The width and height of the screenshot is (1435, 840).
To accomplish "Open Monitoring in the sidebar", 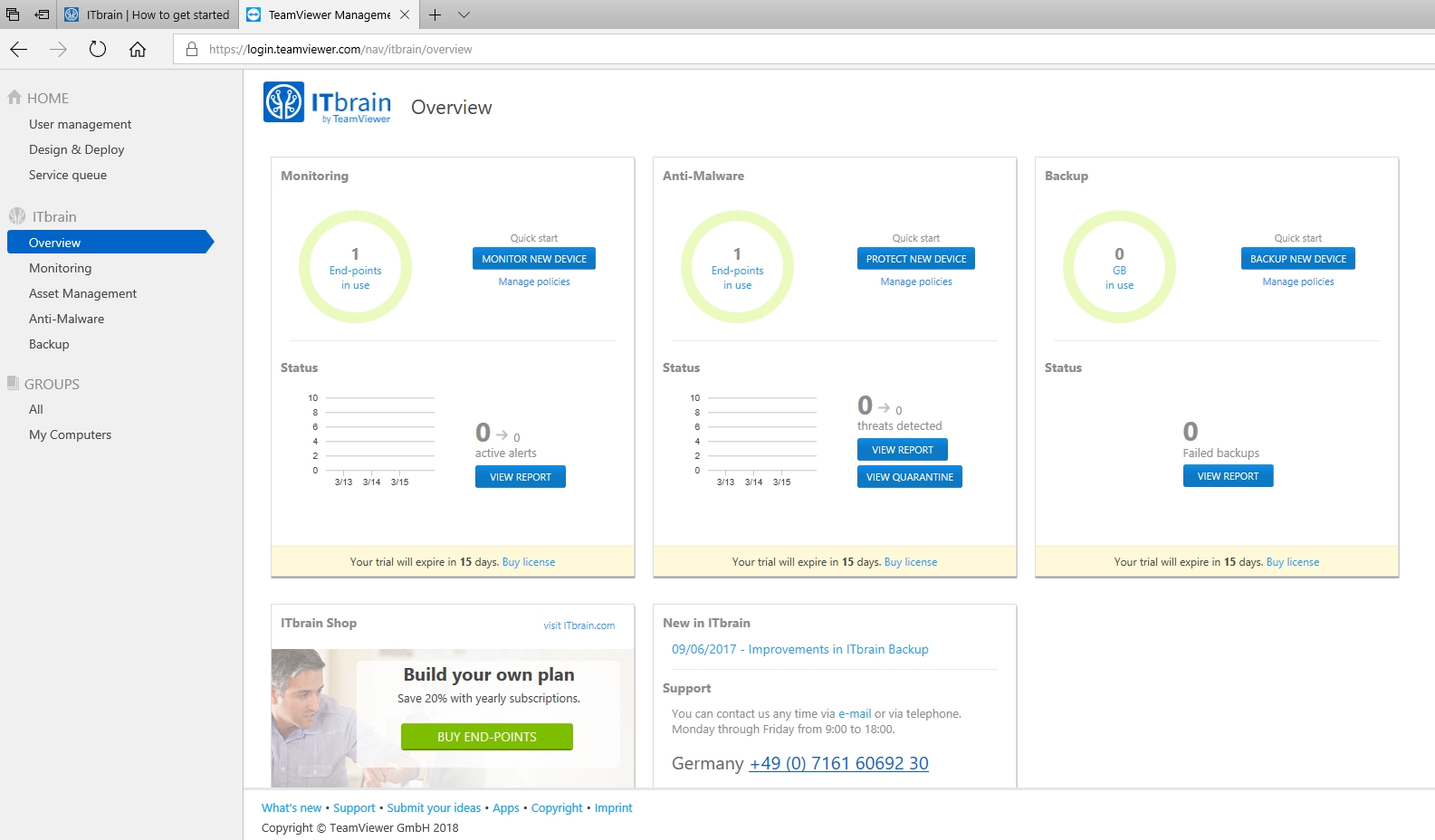I will coord(61,268).
